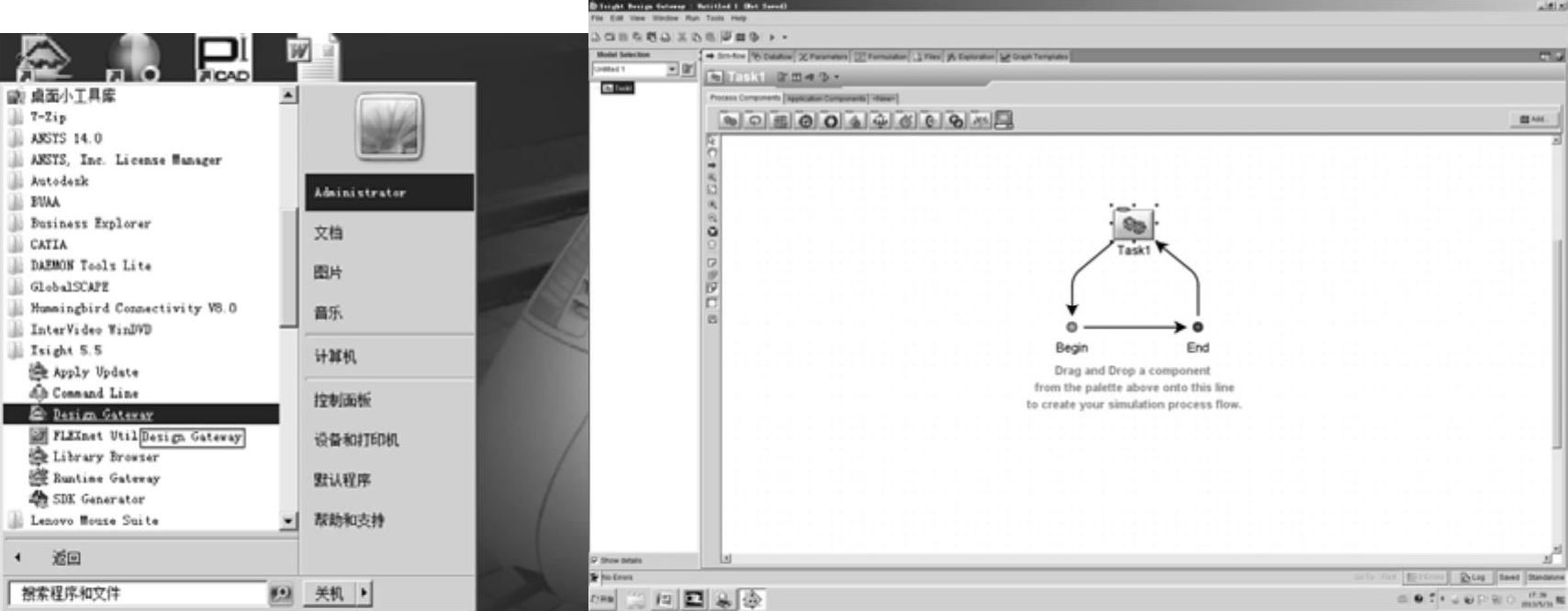This screenshot has height=611, width=1568.
Task: Click the Isight Gateway taskbar icon
Action: [752, 600]
